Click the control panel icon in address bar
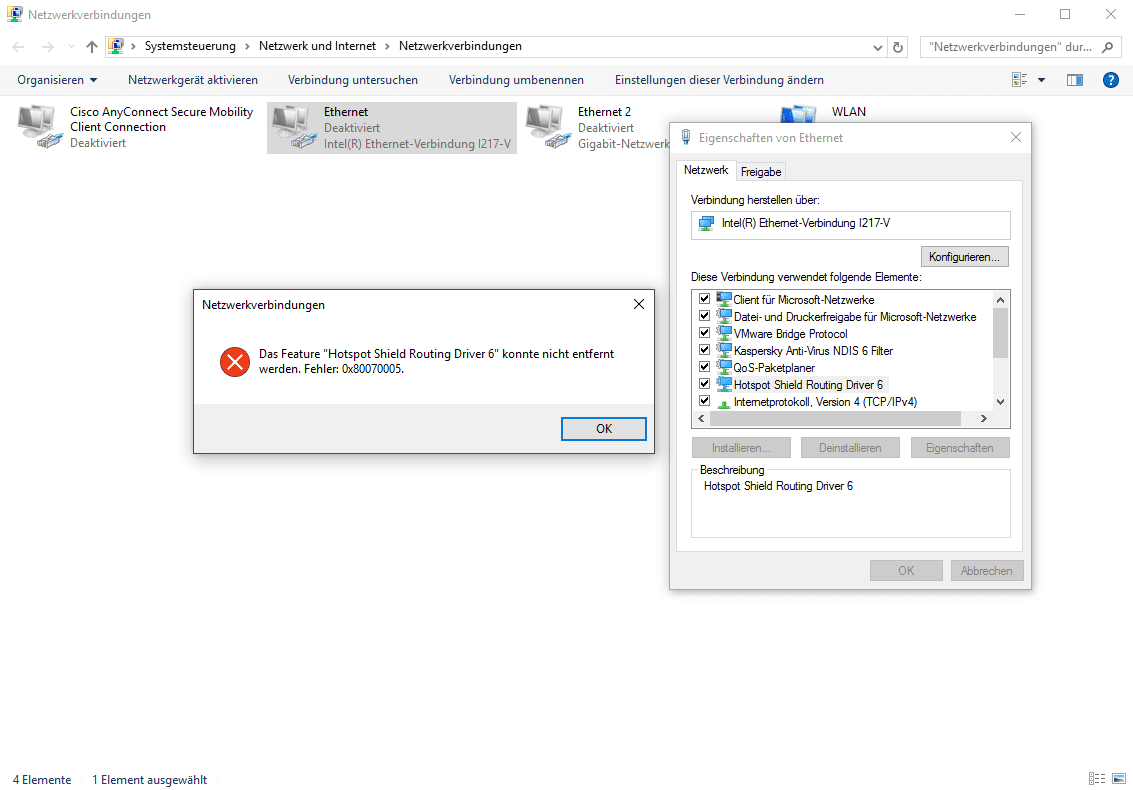Image resolution: width=1133 pixels, height=790 pixels. click(116, 46)
